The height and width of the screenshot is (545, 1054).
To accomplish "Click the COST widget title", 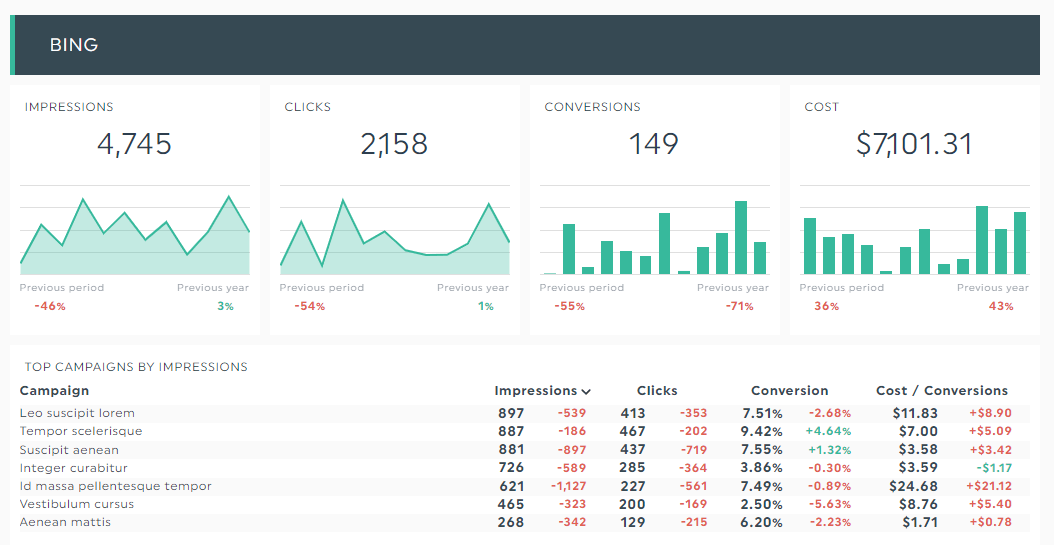I will (x=821, y=107).
